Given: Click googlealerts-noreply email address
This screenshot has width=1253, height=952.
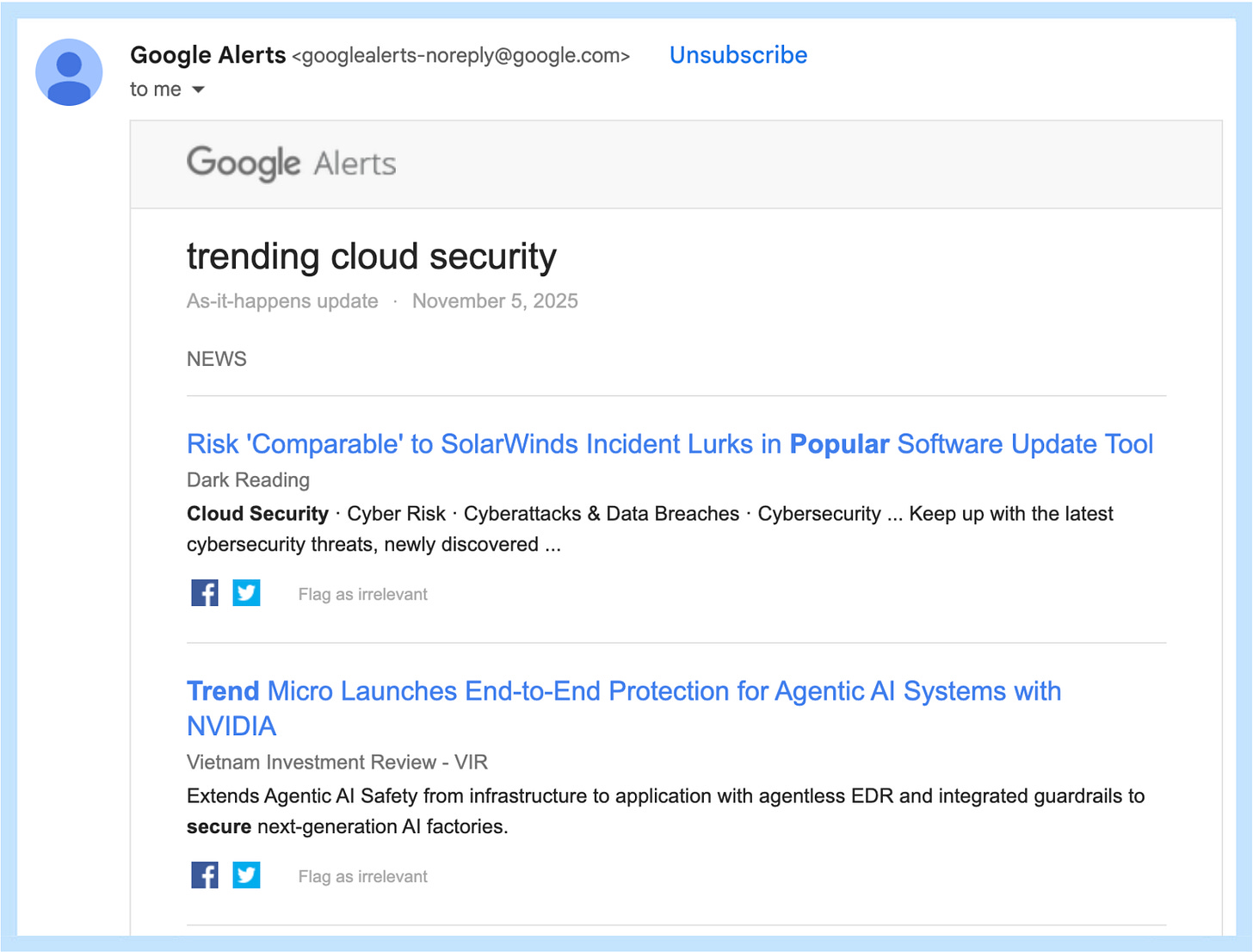Looking at the screenshot, I should [x=461, y=56].
